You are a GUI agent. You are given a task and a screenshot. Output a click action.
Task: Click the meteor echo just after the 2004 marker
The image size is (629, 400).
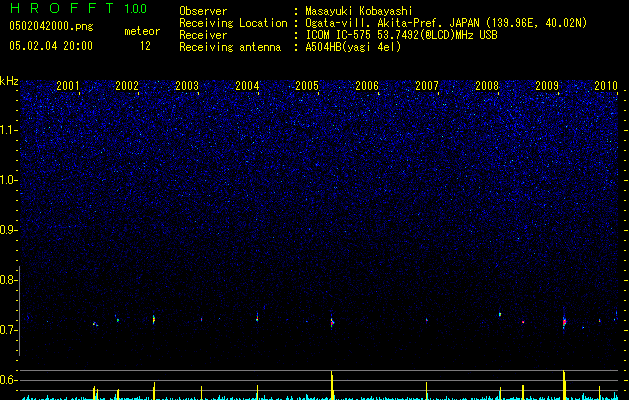coord(257,318)
